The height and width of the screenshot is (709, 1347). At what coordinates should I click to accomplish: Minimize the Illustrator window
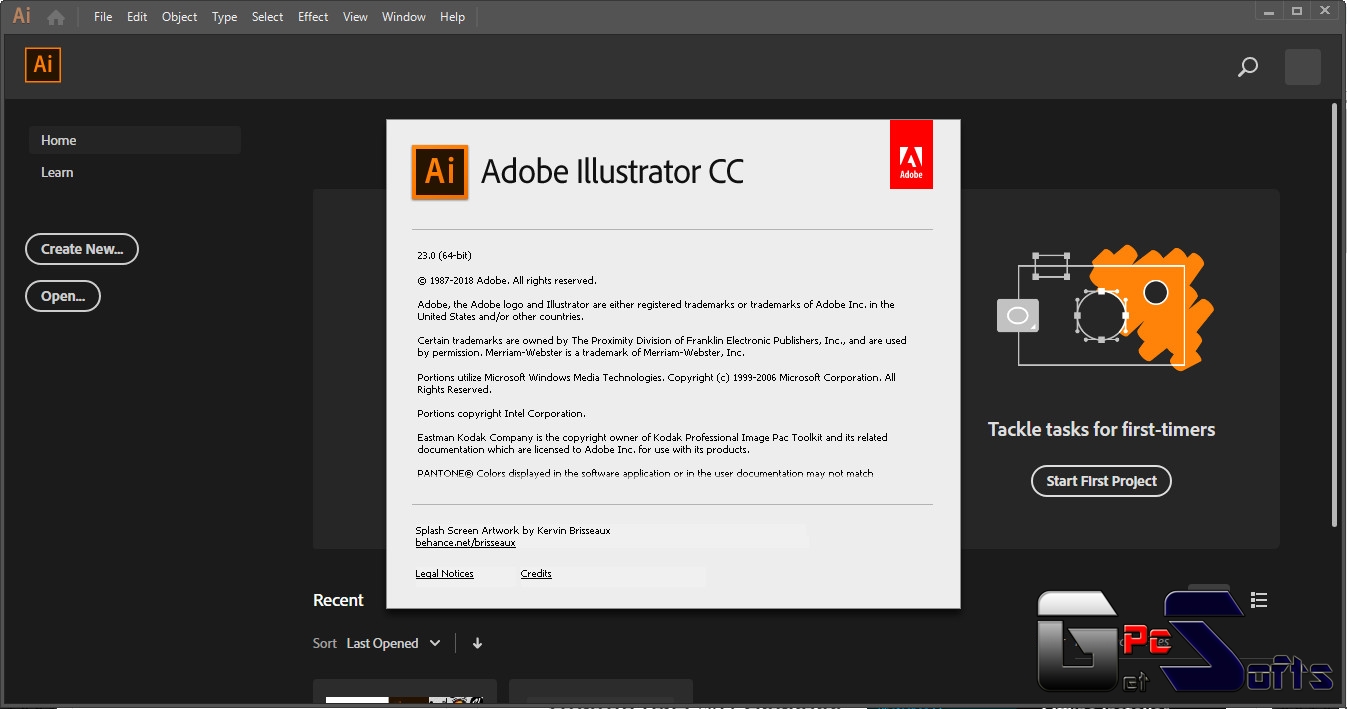[1270, 11]
